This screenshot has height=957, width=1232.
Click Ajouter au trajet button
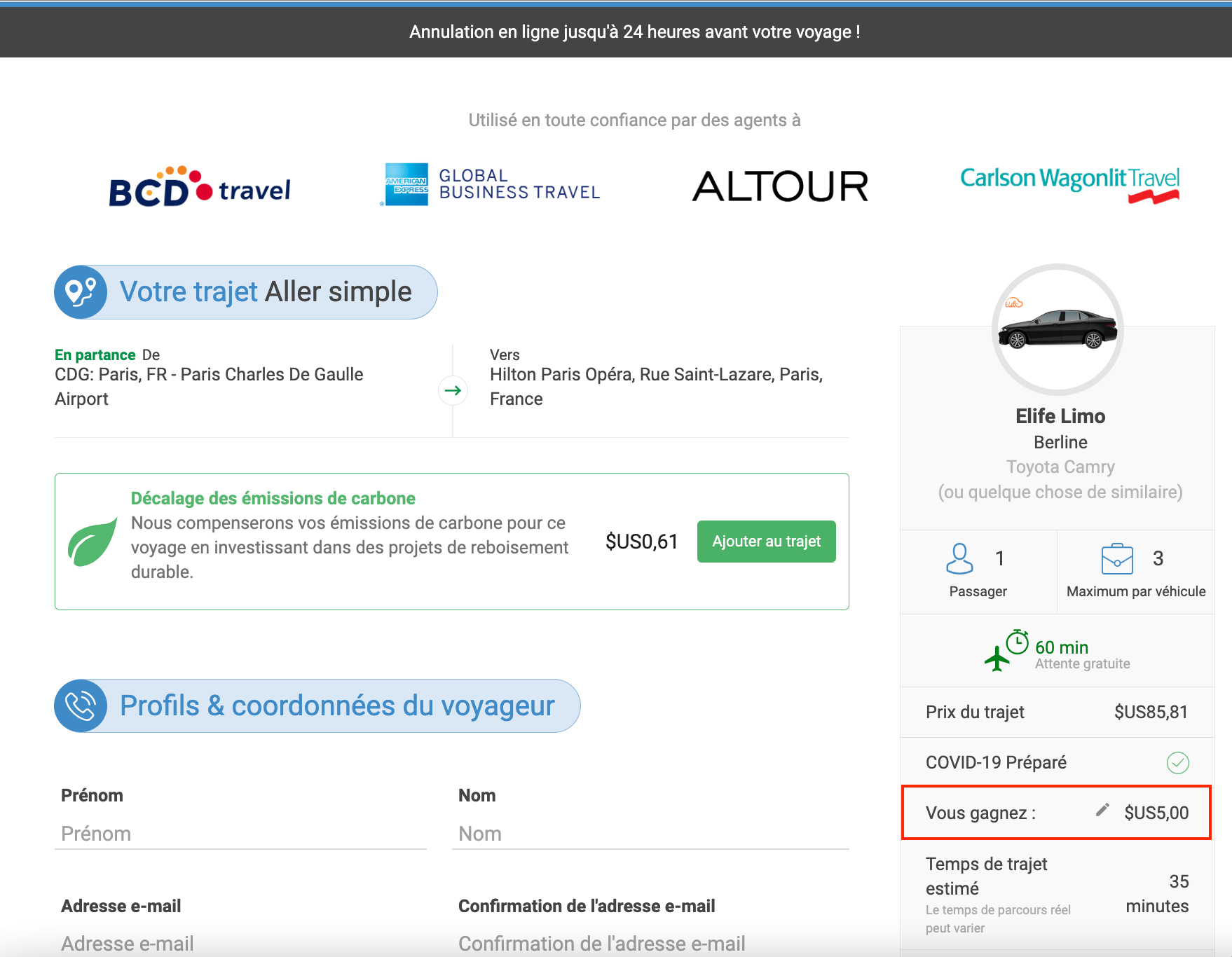[766, 542]
